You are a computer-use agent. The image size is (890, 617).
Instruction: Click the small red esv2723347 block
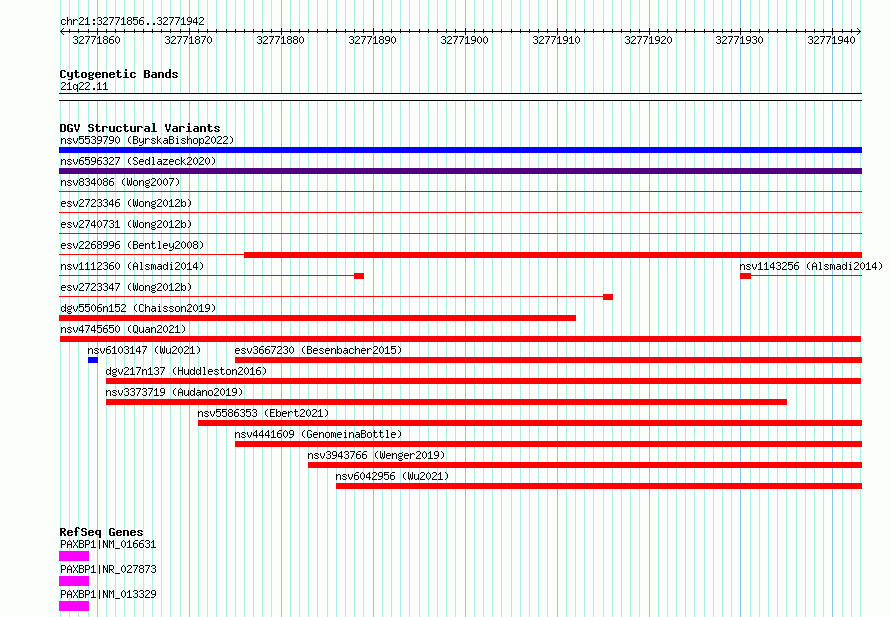pos(608,297)
